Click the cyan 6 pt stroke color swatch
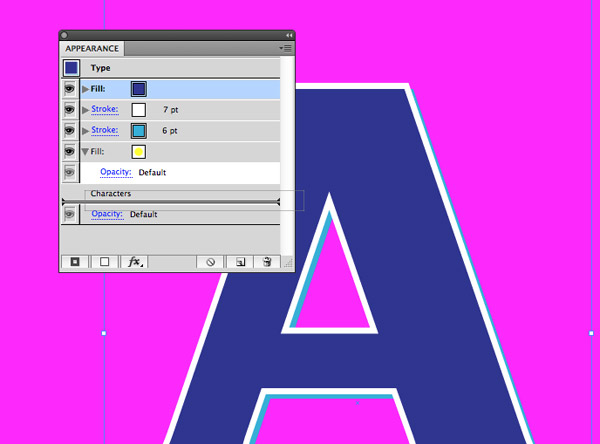 (139, 131)
